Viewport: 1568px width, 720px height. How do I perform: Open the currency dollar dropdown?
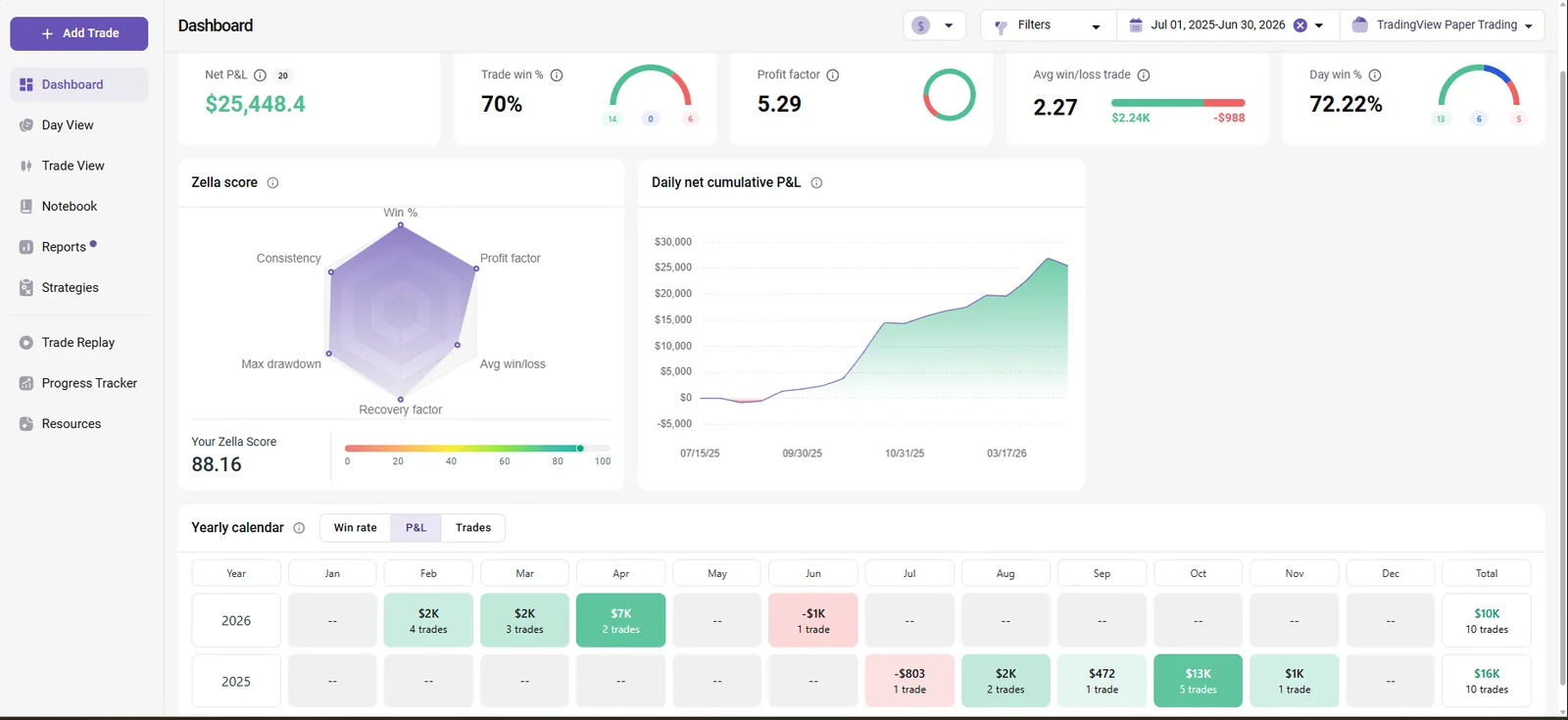pyautogui.click(x=934, y=25)
